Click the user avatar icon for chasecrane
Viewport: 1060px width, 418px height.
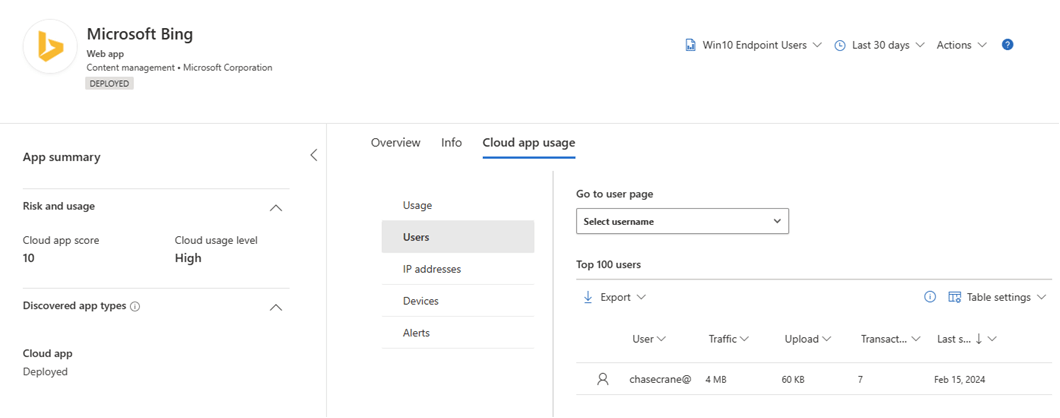coord(602,379)
